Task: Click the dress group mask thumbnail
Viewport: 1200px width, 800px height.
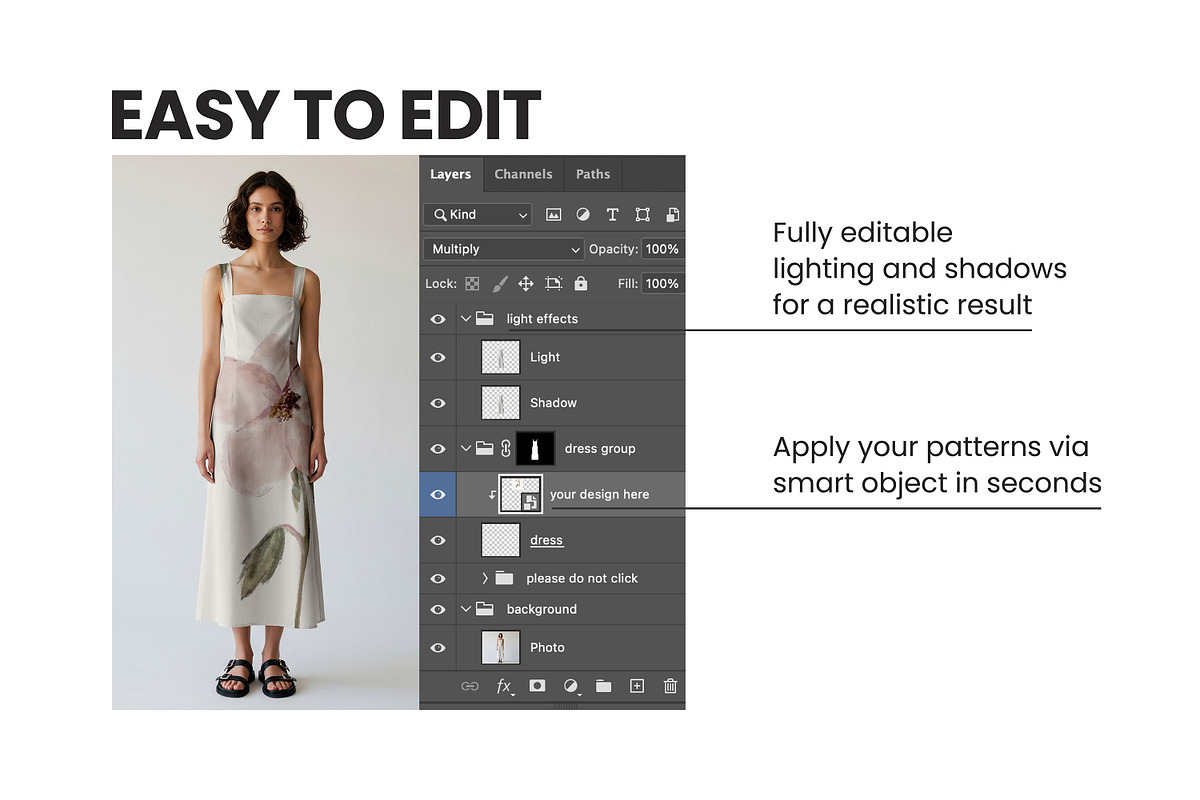Action: point(535,448)
